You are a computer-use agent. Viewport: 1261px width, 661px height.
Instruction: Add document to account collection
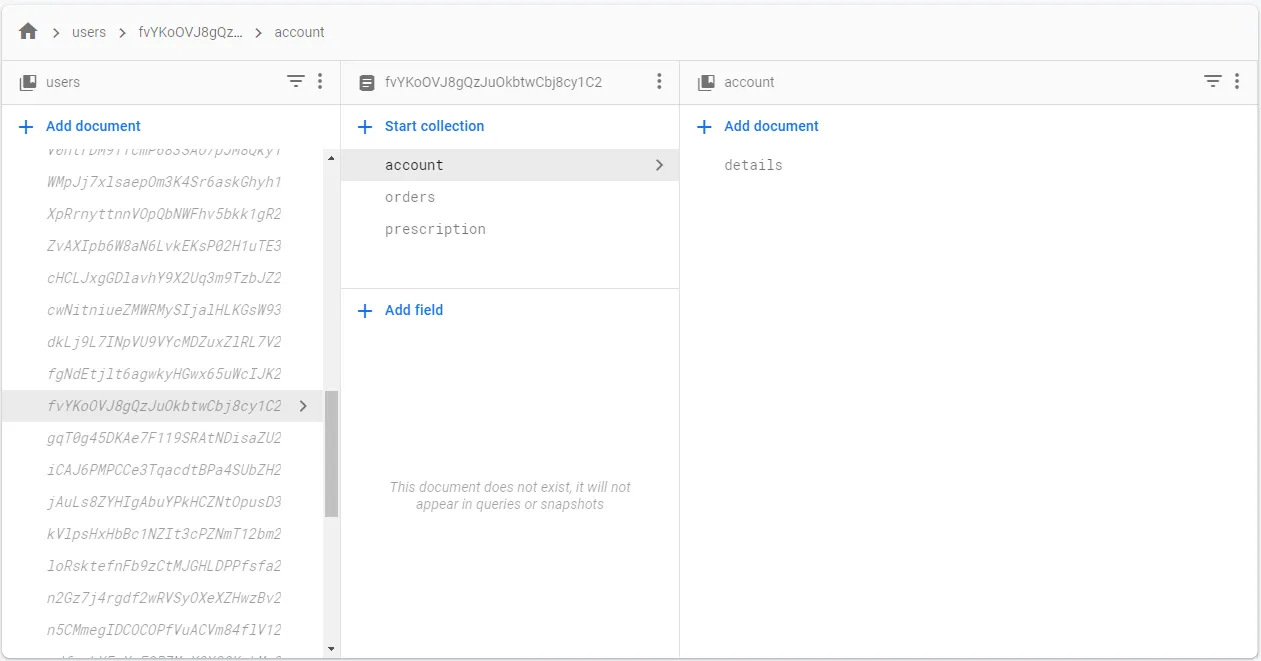[x=758, y=126]
